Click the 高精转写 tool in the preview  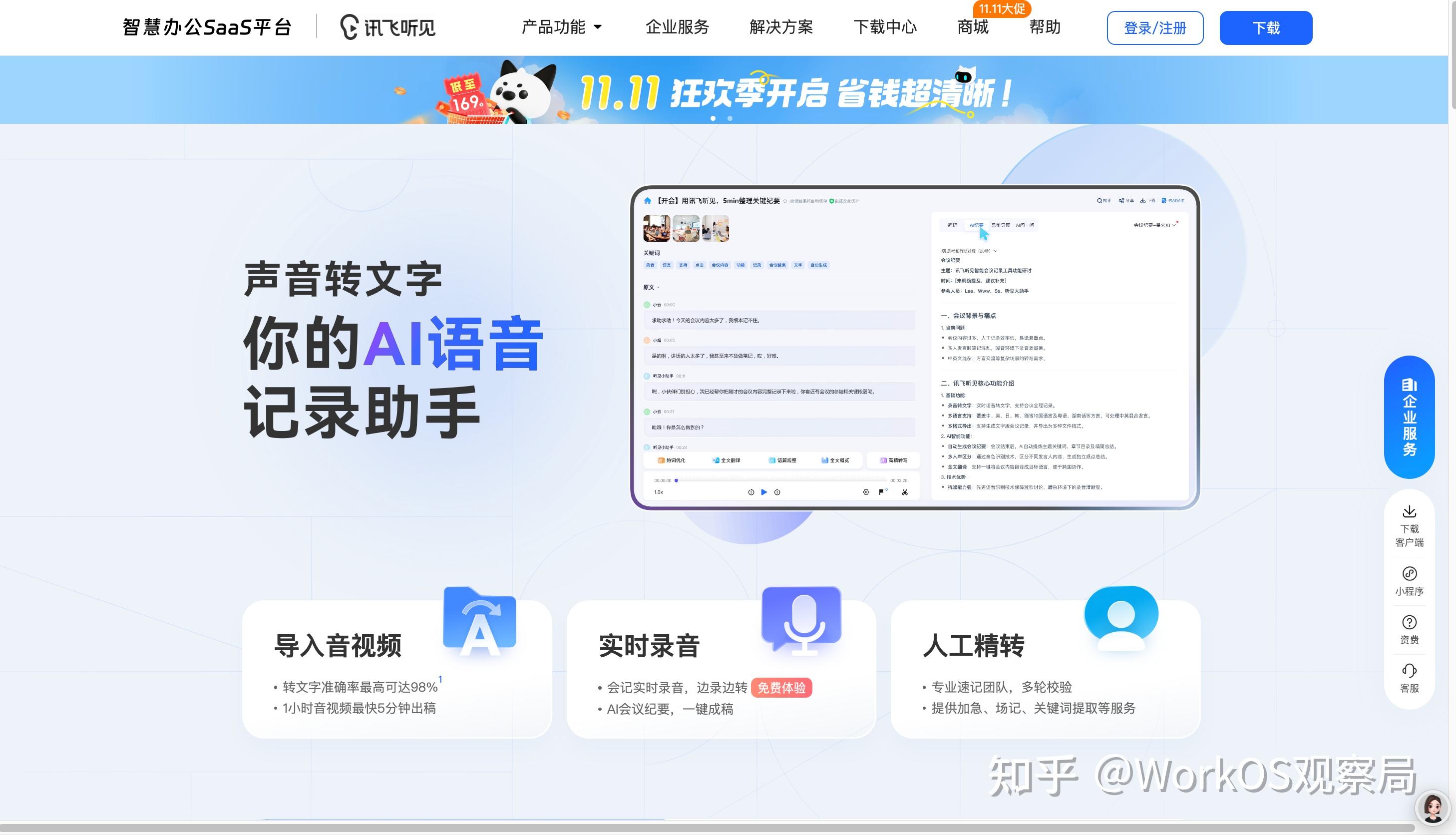coord(893,460)
